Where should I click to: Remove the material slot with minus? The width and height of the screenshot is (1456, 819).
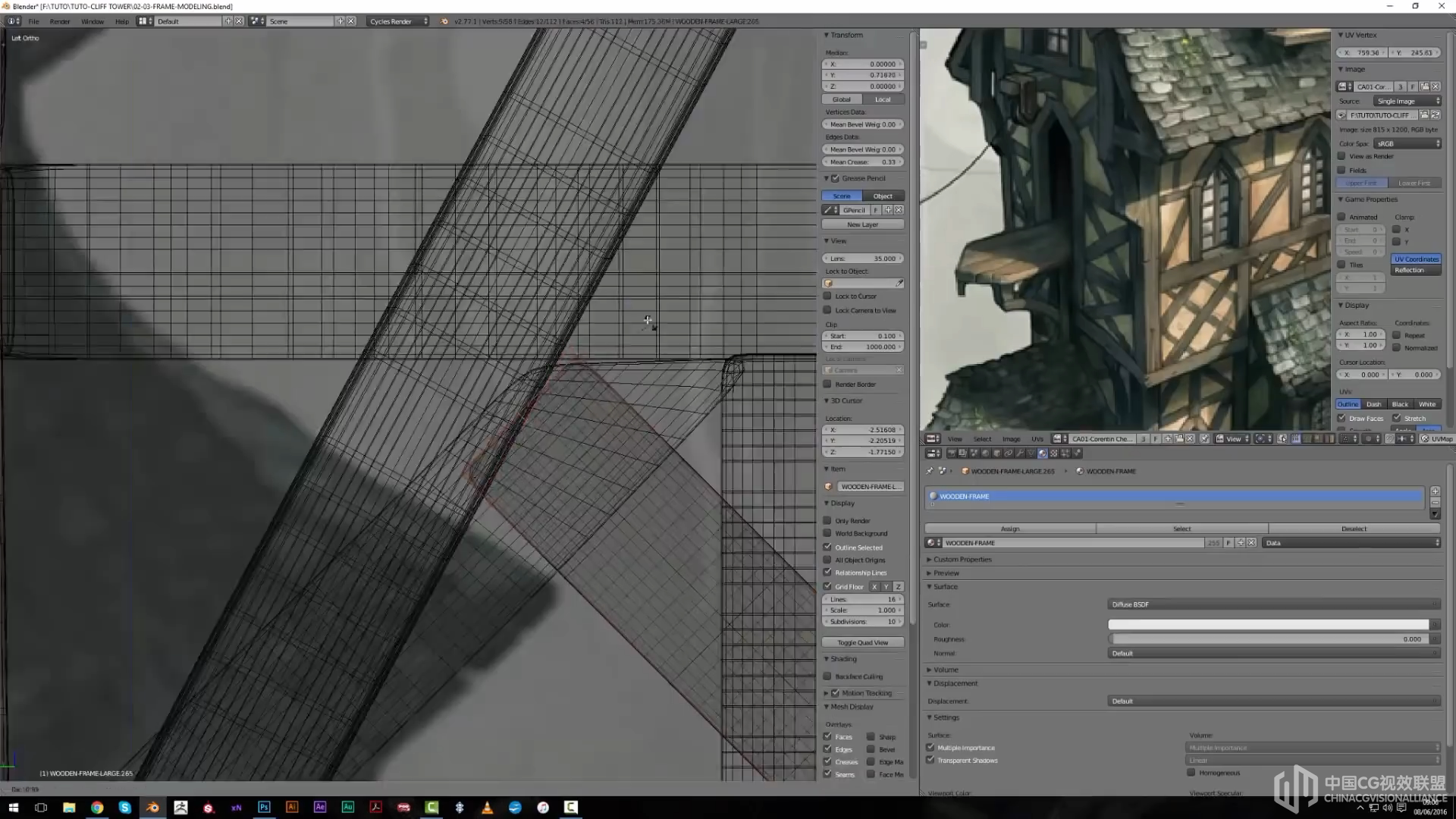tap(1435, 502)
